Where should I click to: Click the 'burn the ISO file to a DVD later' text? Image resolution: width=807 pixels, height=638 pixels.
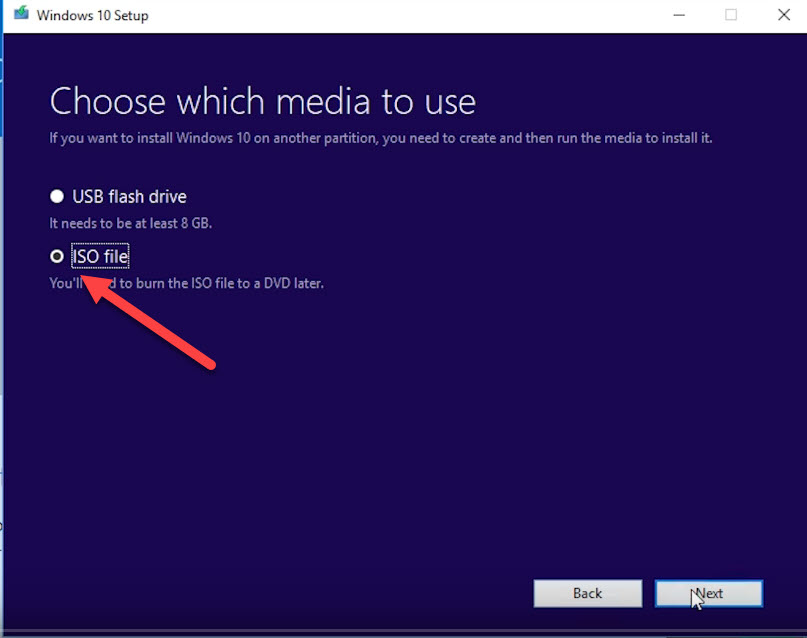pos(229,283)
